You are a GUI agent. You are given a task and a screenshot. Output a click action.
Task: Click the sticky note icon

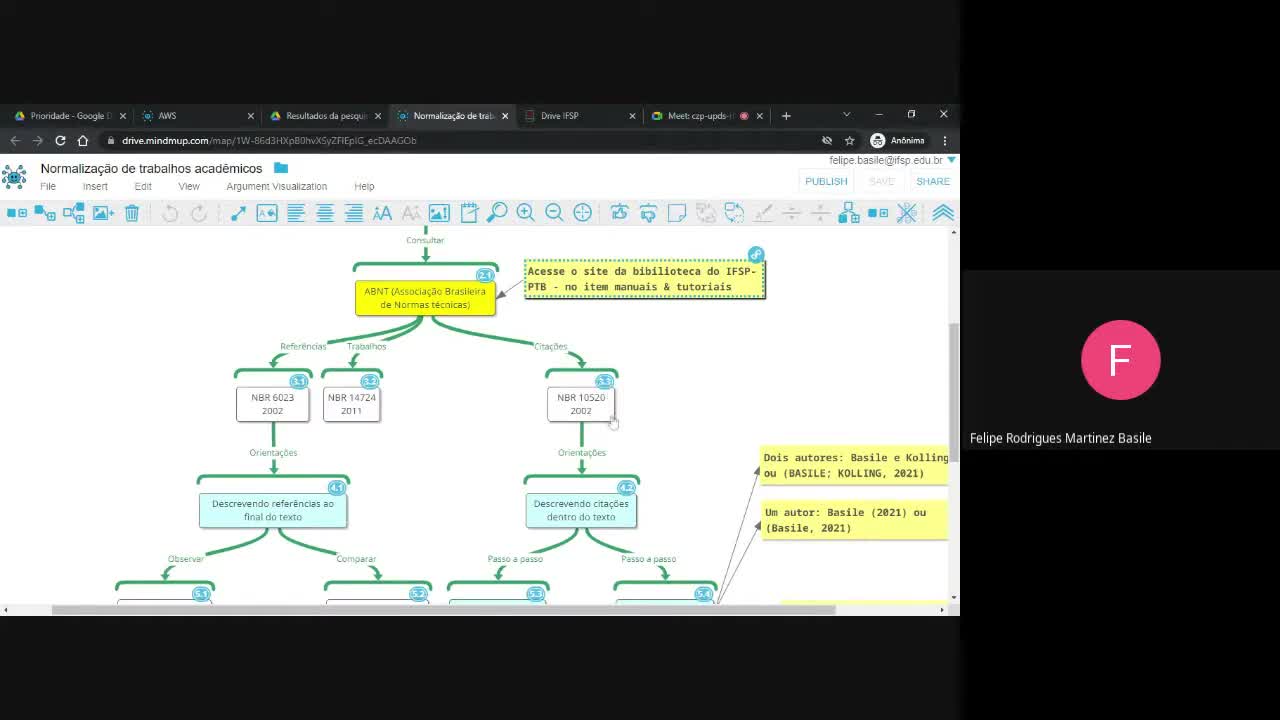point(677,213)
